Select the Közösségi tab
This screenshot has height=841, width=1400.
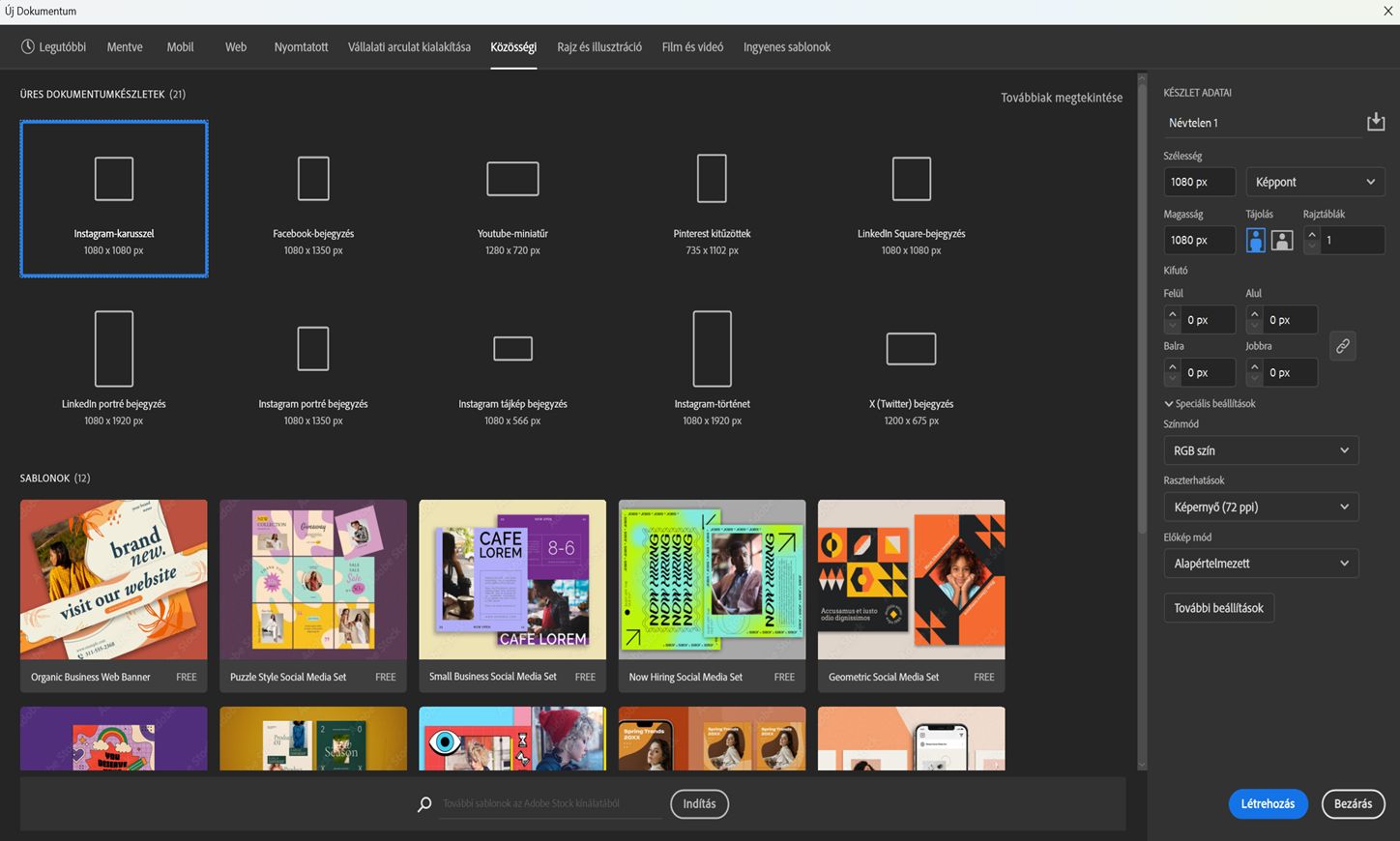pos(513,47)
